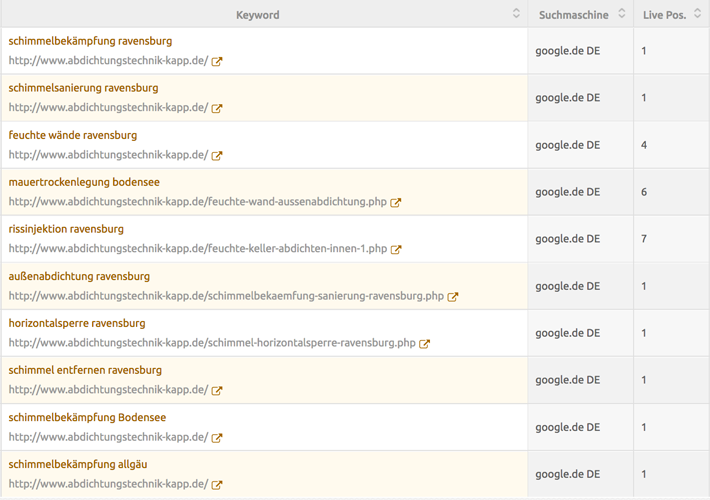
Task: Open keyword schimmelbekämpfung ravensburg
Action: tap(90, 41)
